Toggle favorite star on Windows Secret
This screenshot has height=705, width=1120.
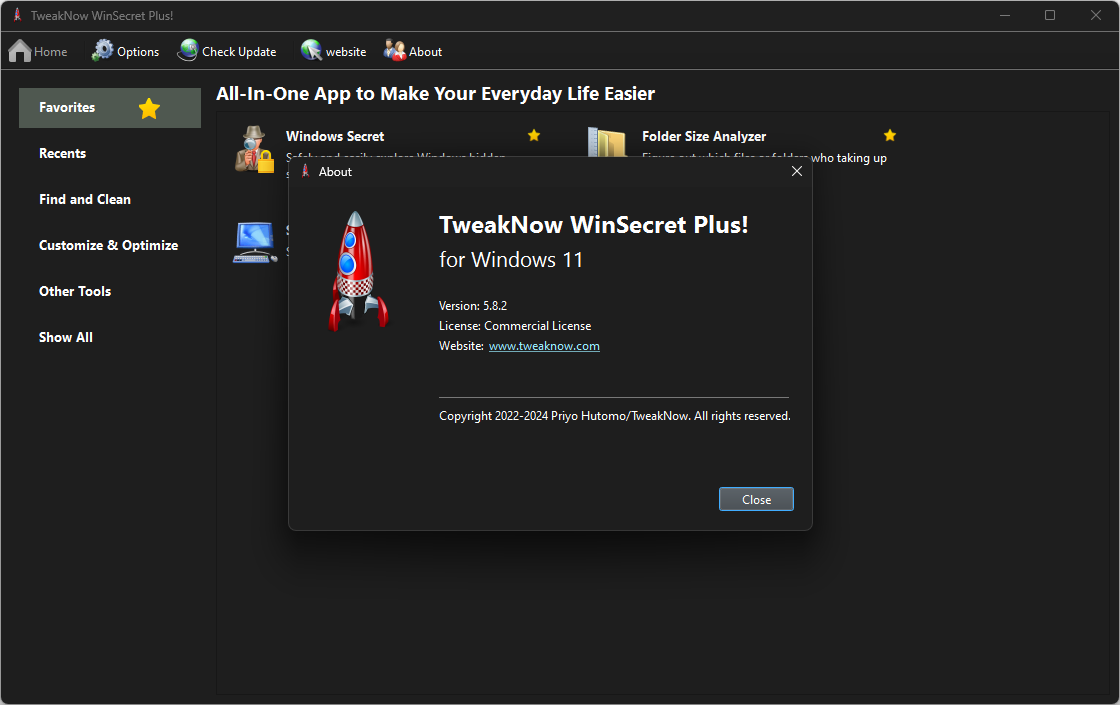(x=534, y=135)
